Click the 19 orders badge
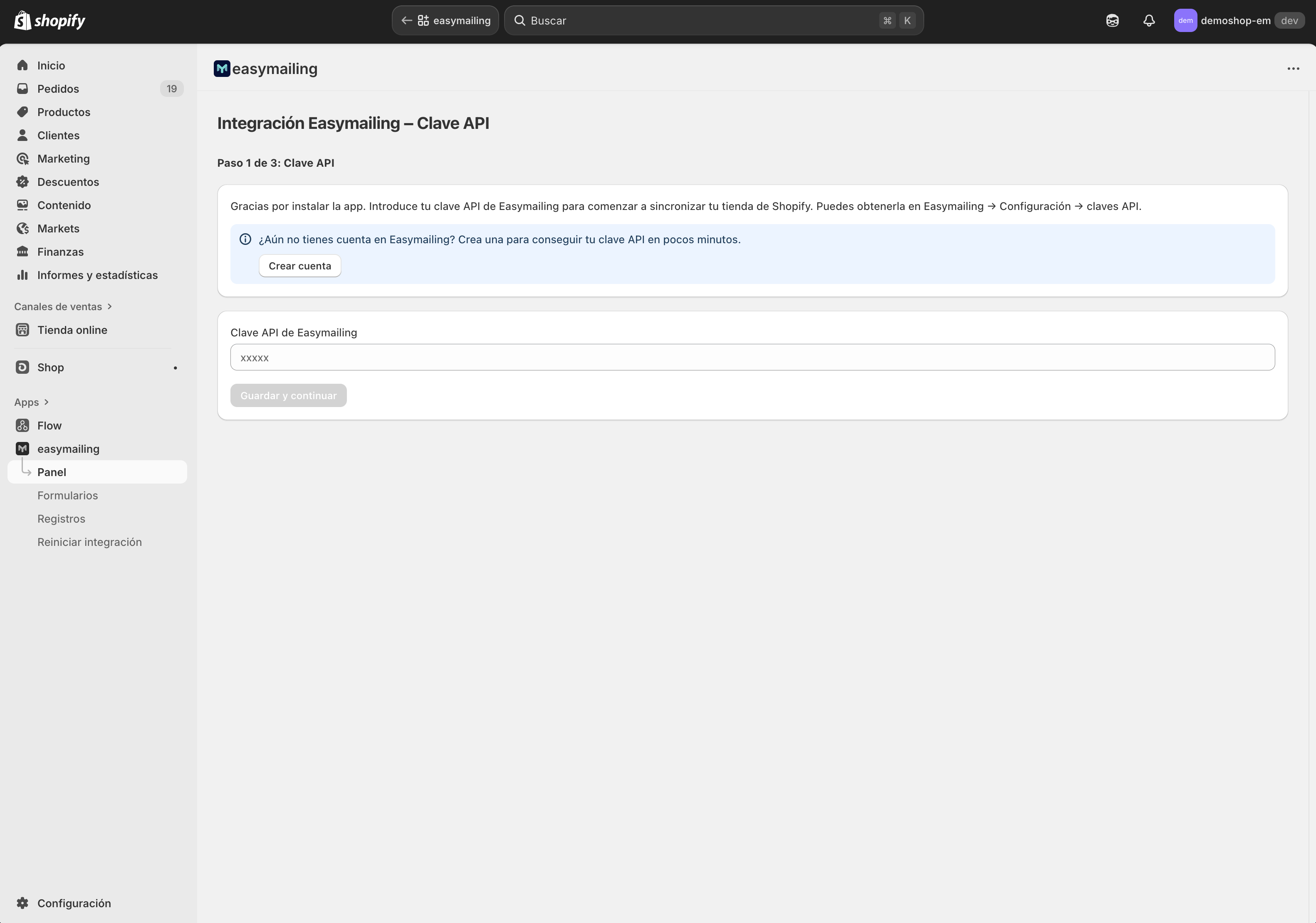1316x923 pixels. pos(171,89)
